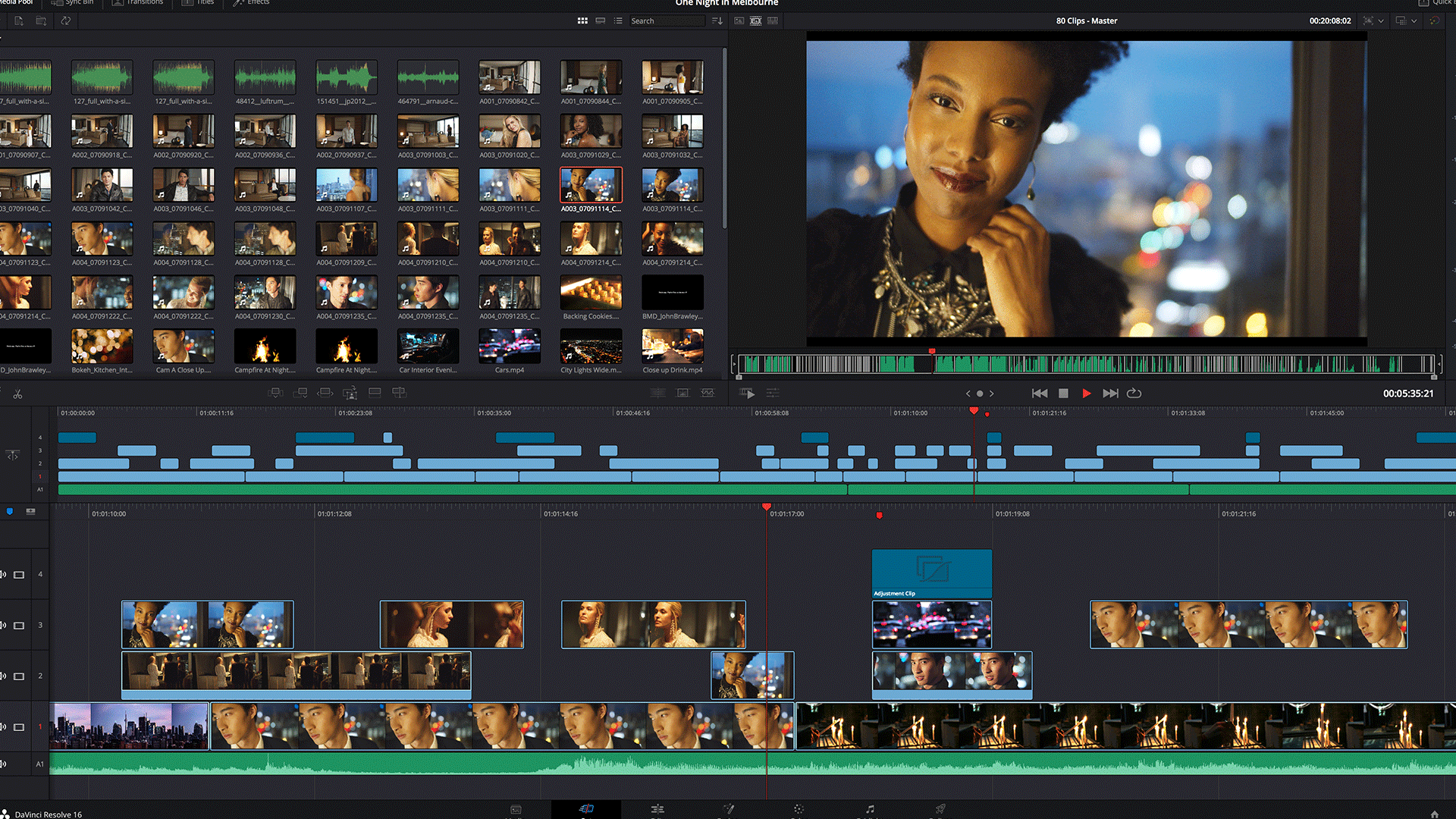Click the media pool vertical scrollbar
Viewport: 1456px width, 819px height.
pyautogui.click(x=725, y=138)
